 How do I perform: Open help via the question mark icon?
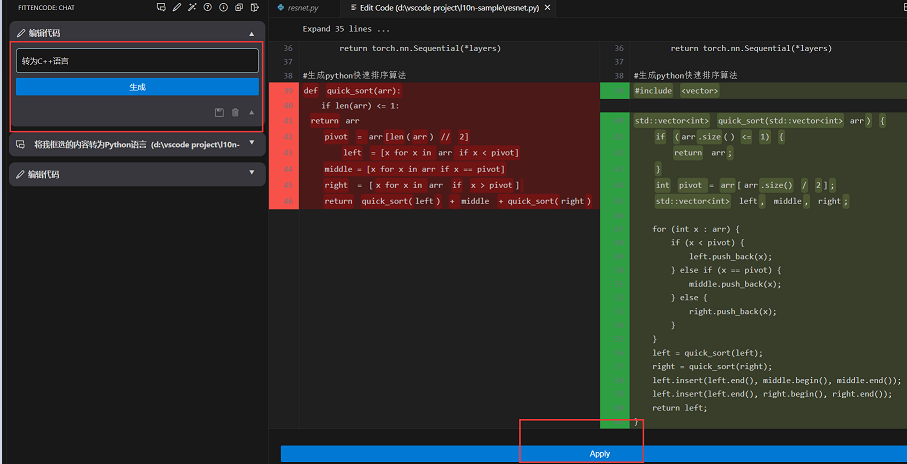point(208,8)
